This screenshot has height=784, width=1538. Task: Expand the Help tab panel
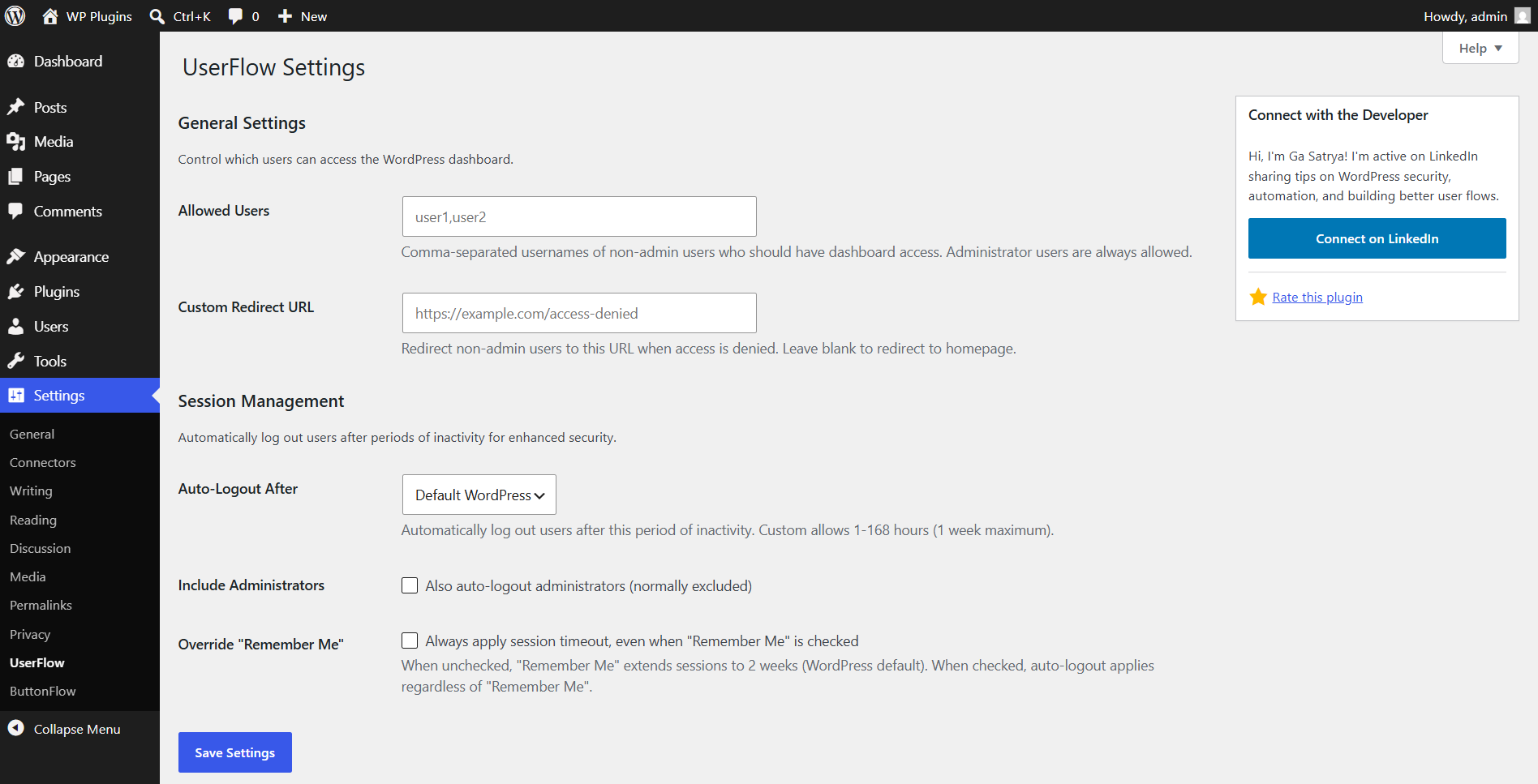1480,49
